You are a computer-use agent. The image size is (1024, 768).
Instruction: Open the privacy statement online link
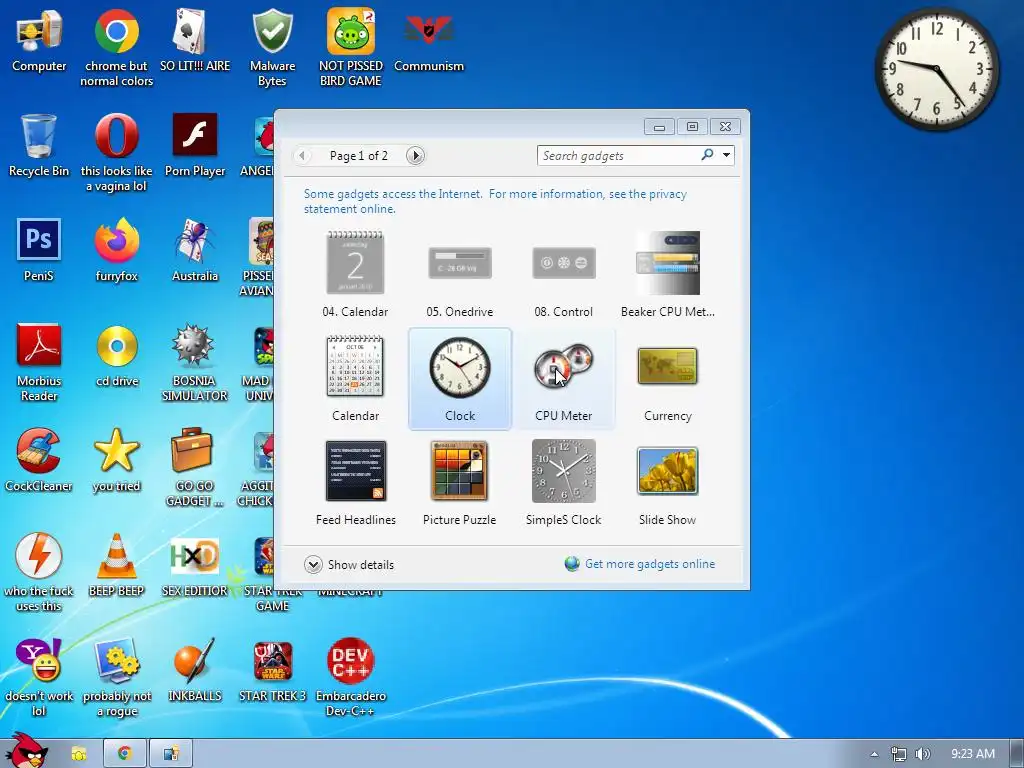coord(495,201)
